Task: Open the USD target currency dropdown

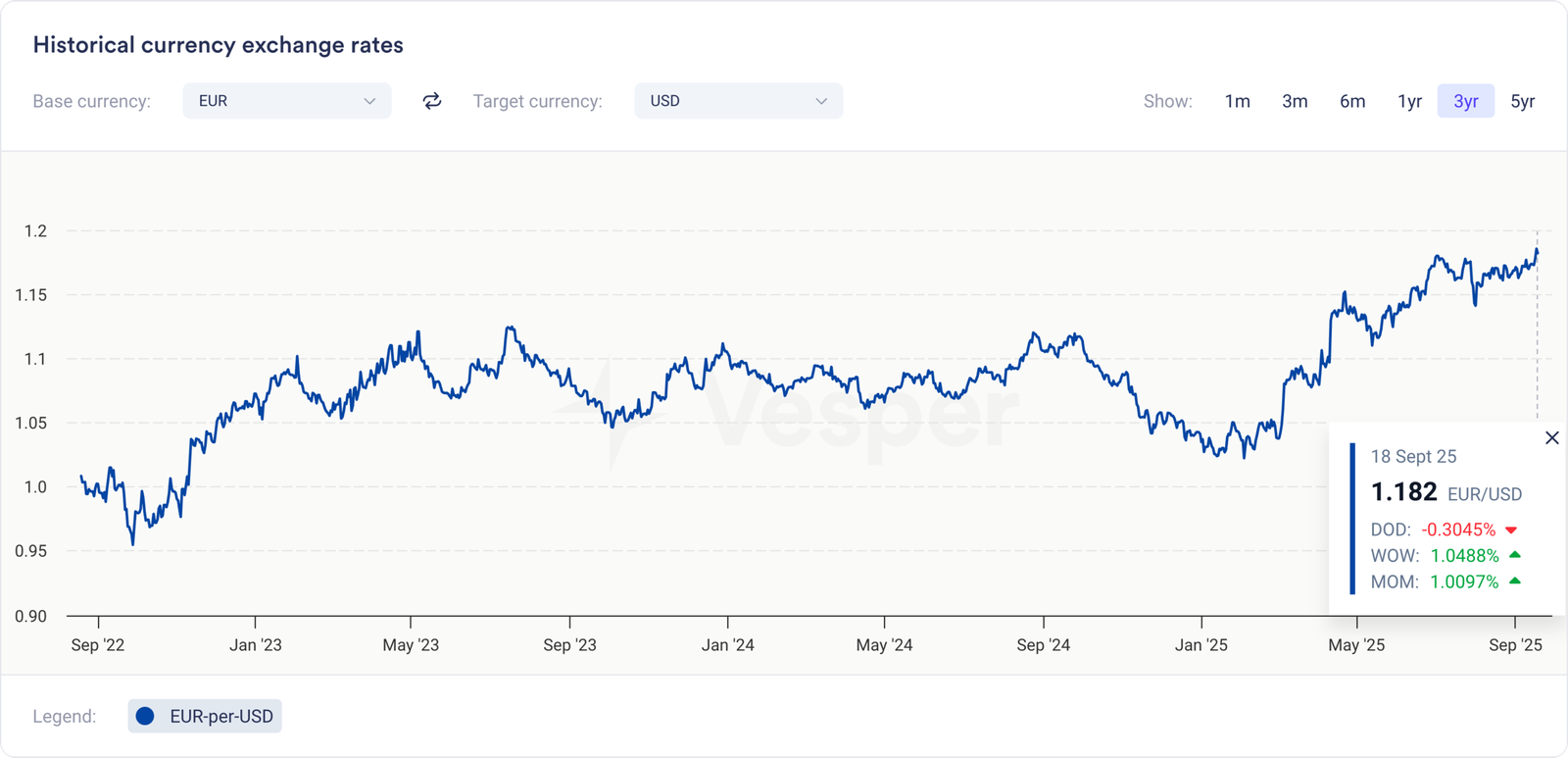Action: tap(738, 101)
